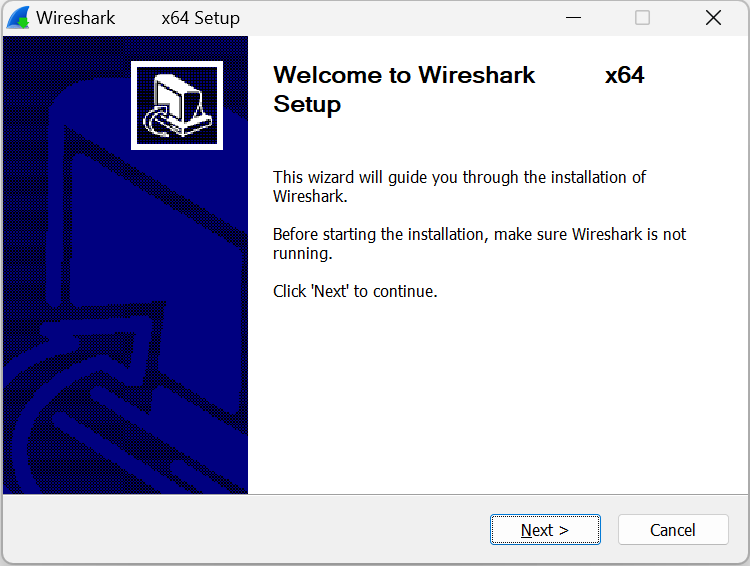
Task: Click the greyed-out maximize window button
Action: [642, 18]
